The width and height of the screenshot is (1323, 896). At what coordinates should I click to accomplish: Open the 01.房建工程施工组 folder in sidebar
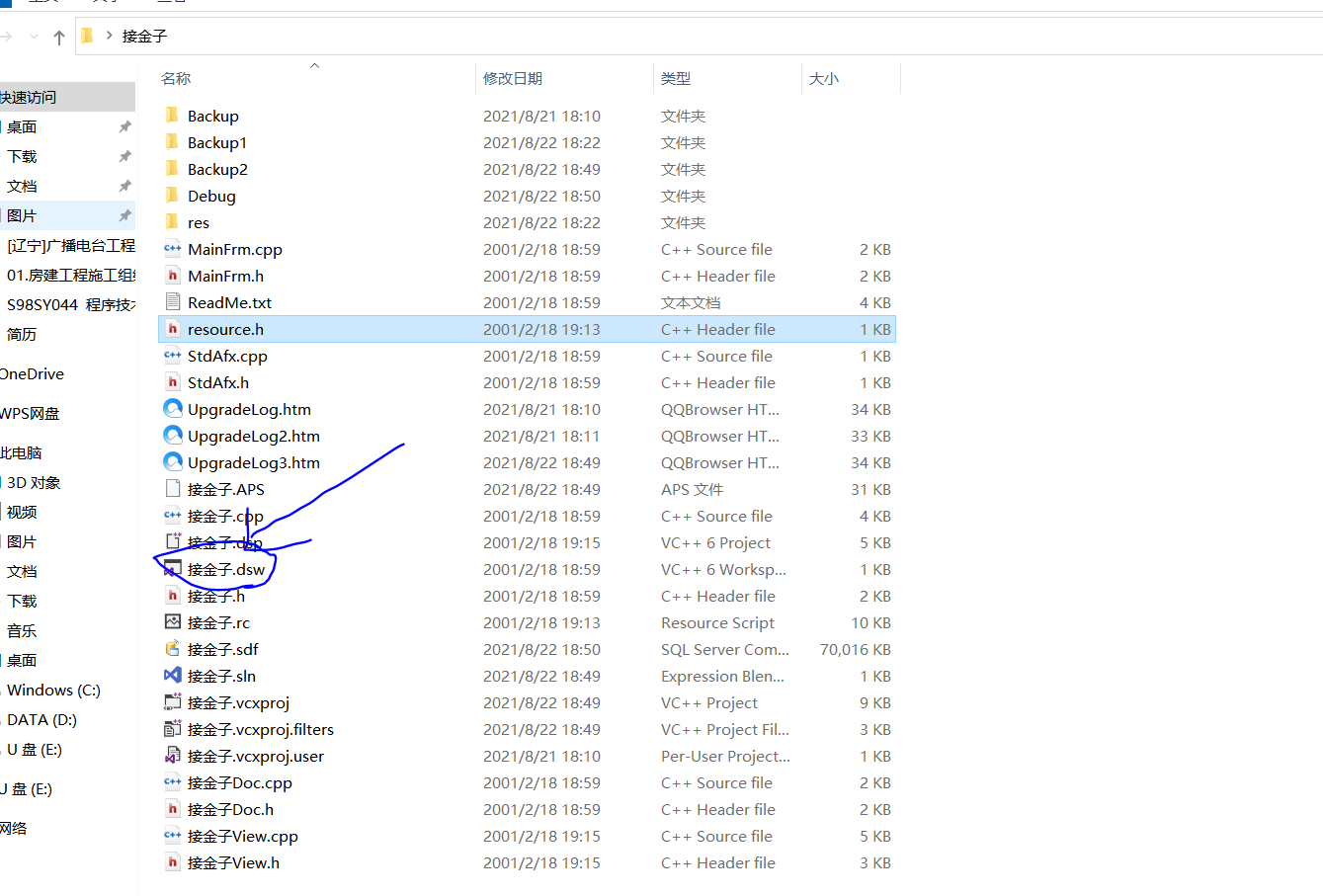[71, 275]
